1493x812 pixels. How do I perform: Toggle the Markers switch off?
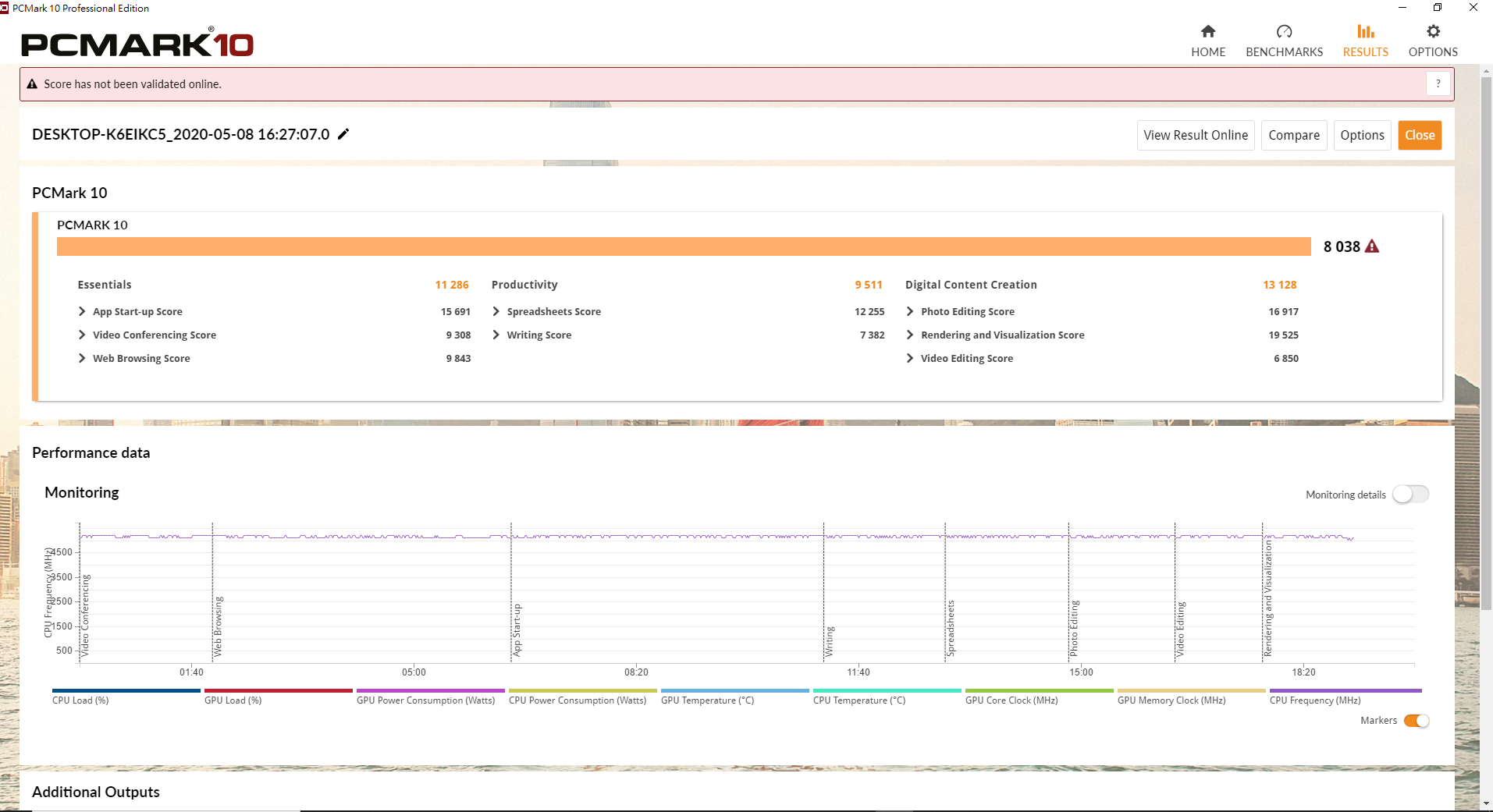coord(1417,721)
